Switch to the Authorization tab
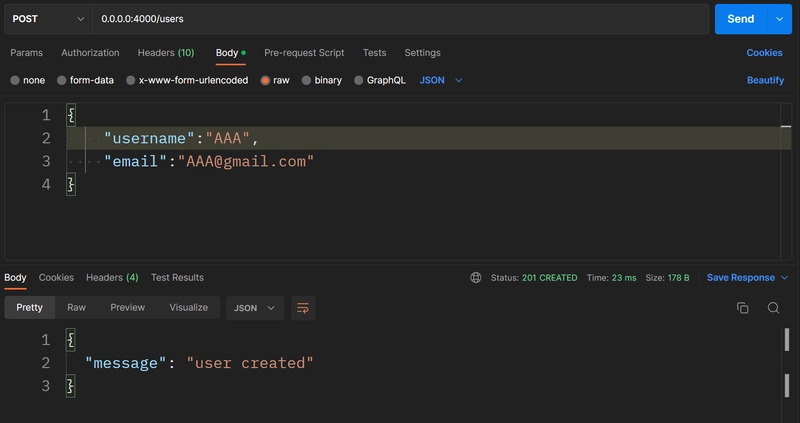 90,53
